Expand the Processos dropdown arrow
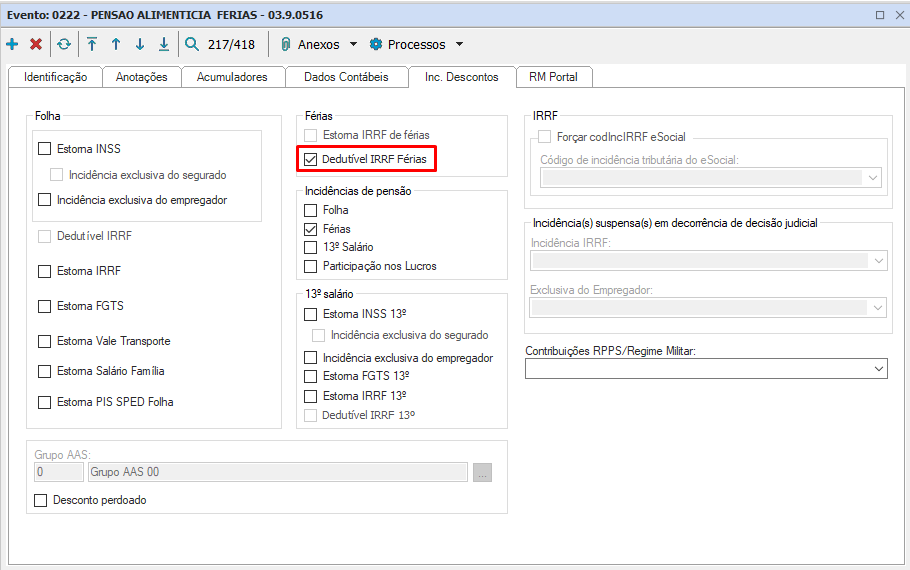This screenshot has width=910, height=570. 460,44
